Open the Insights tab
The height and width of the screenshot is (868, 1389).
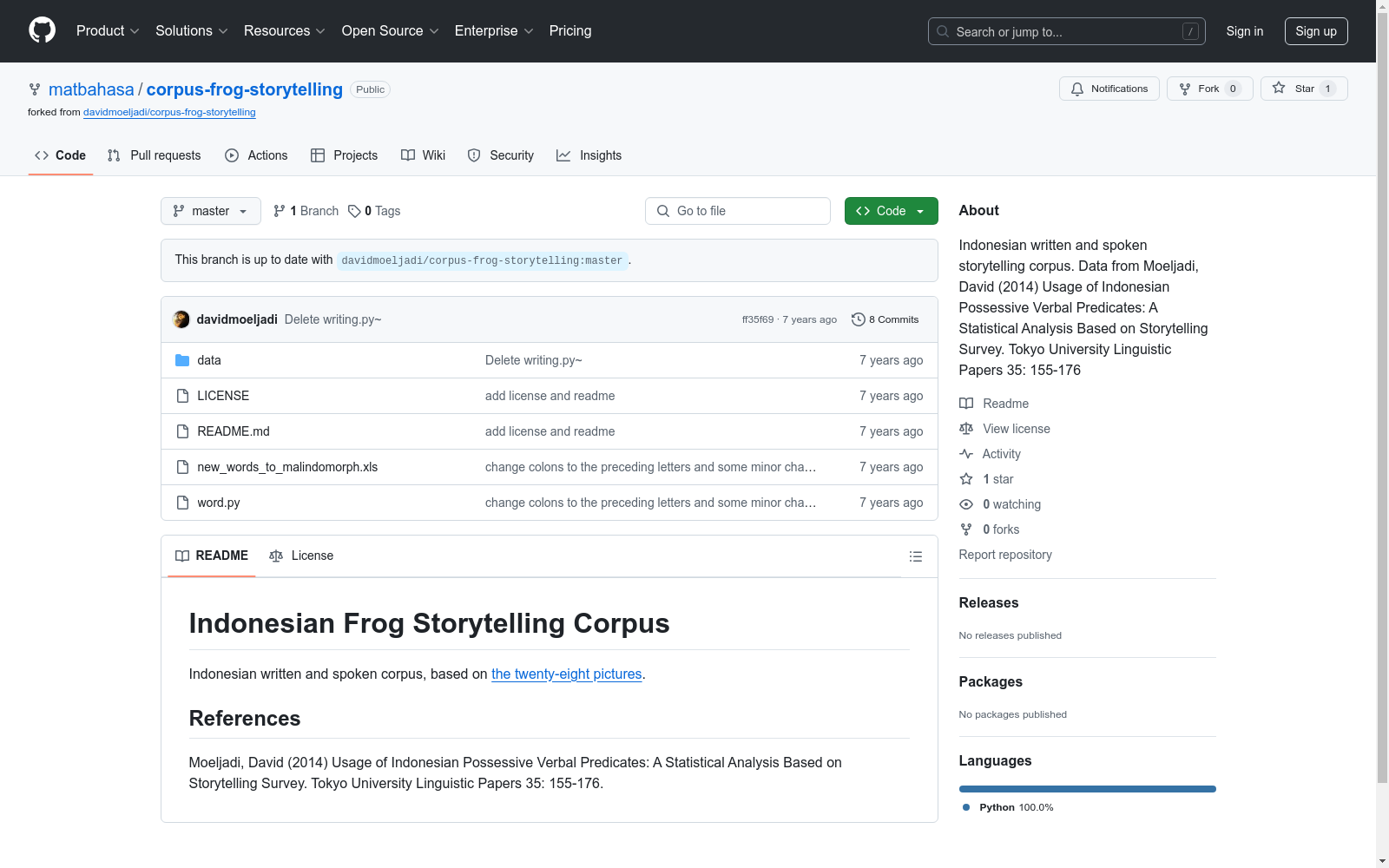(x=589, y=155)
